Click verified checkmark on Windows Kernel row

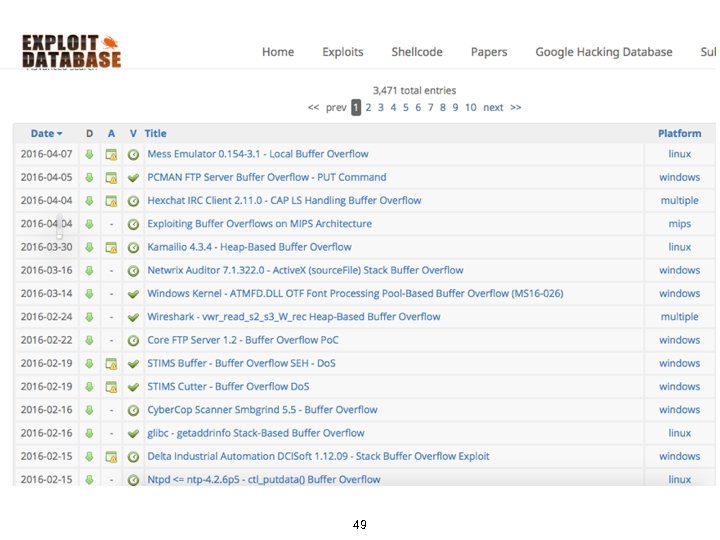[x=133, y=294]
